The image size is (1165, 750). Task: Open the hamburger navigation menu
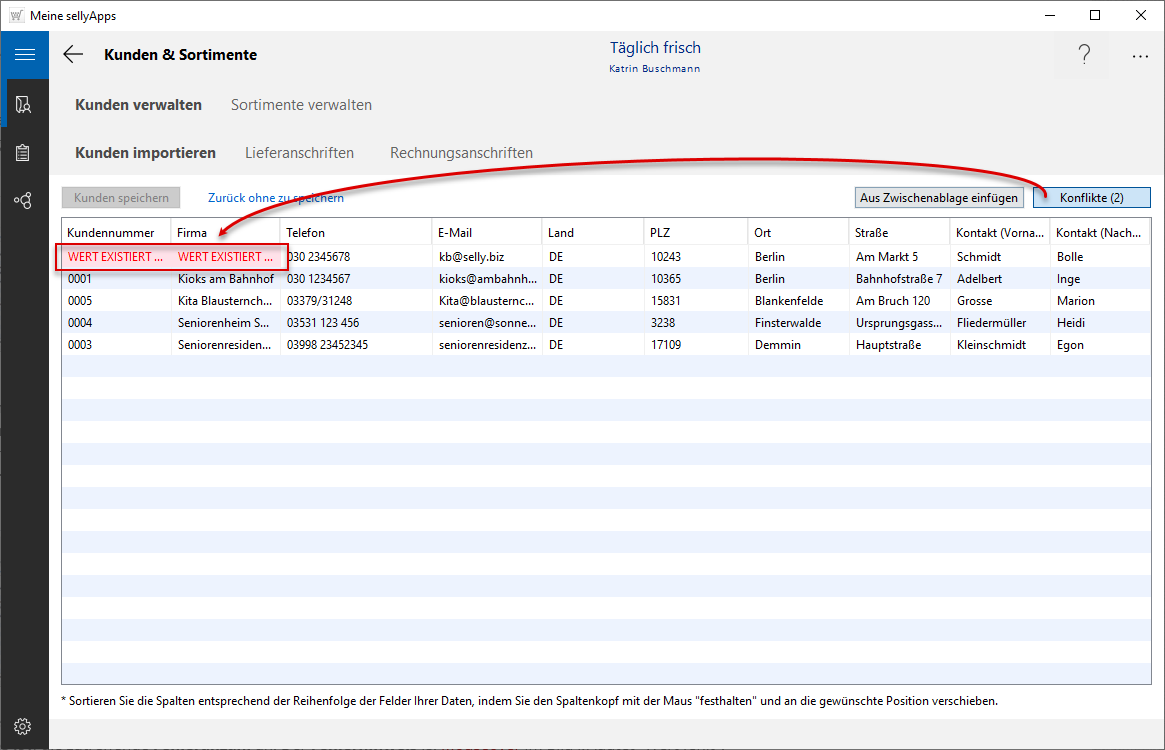tap(24, 55)
